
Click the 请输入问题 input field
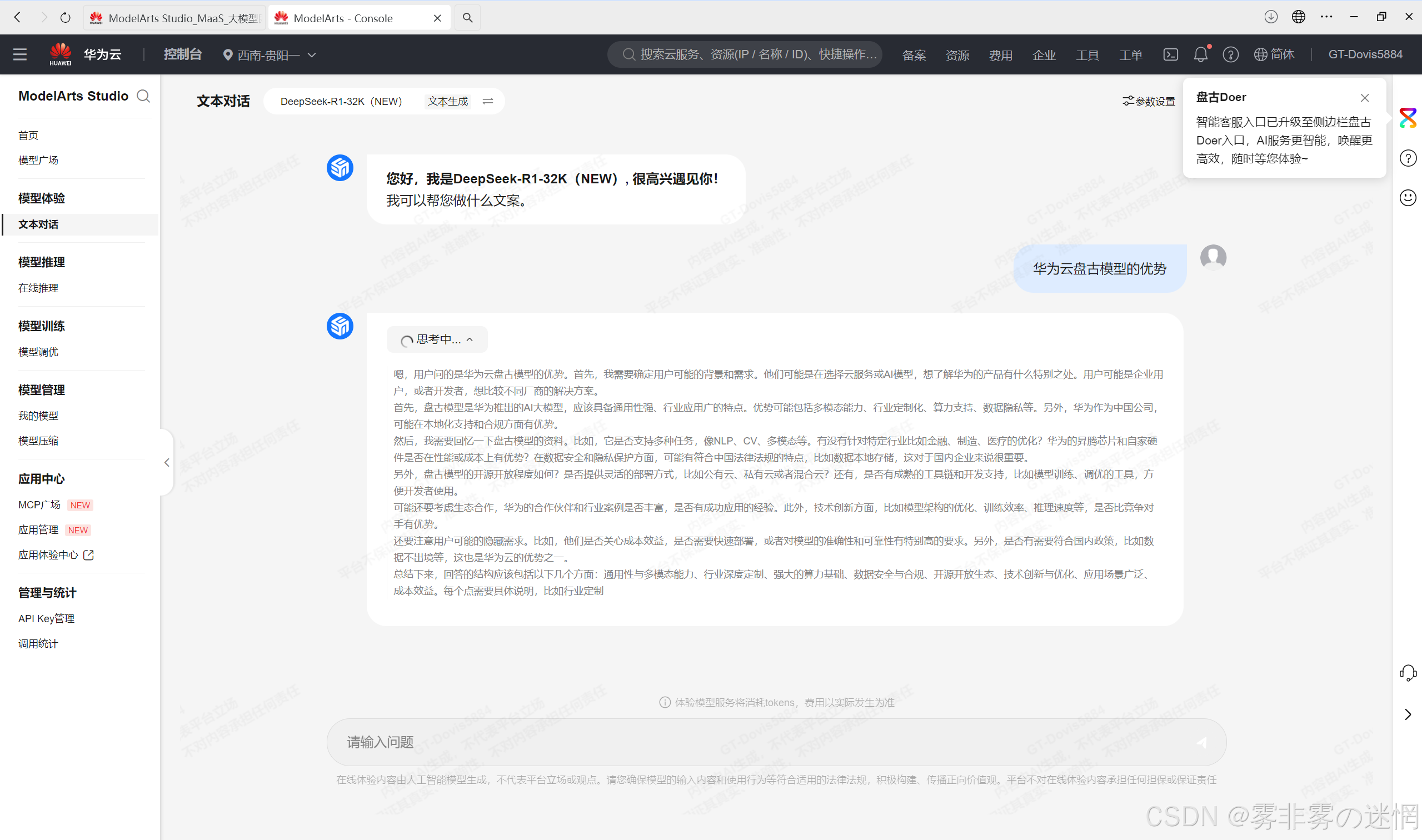pyautogui.click(x=736, y=742)
